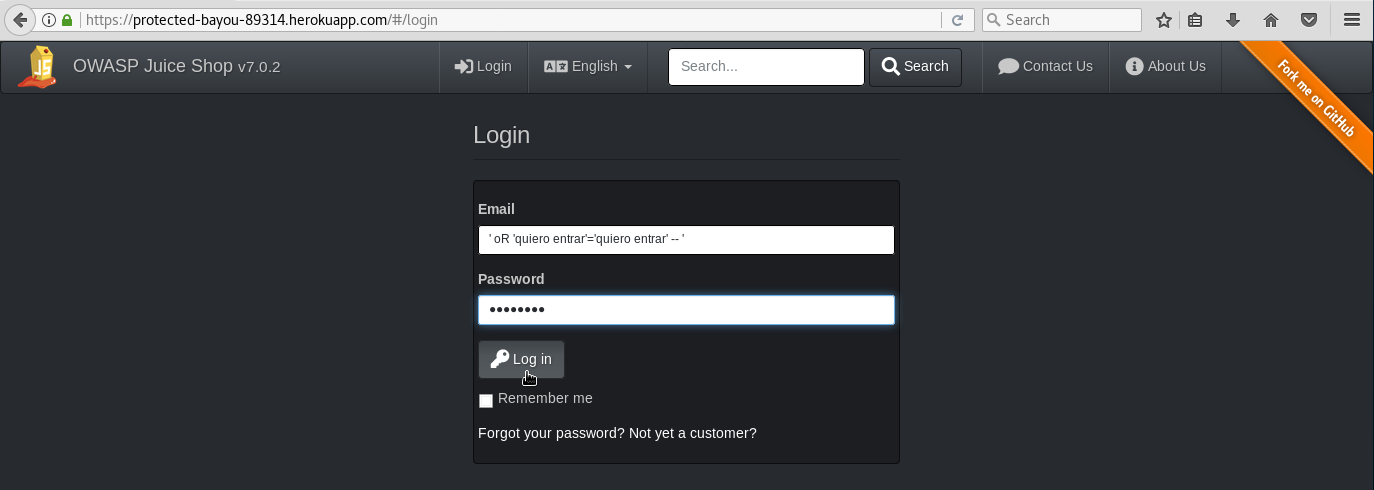Expand the English language dropdown
The height and width of the screenshot is (490, 1374).
(588, 67)
